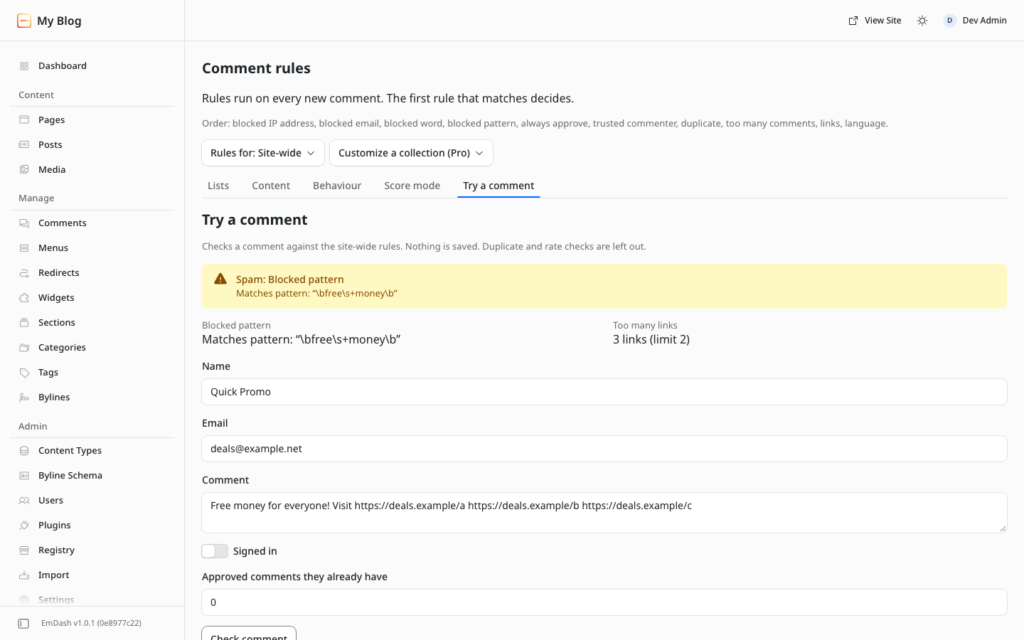Click the EmDash v1.0.1 version text
1024x640 pixels.
(91, 623)
